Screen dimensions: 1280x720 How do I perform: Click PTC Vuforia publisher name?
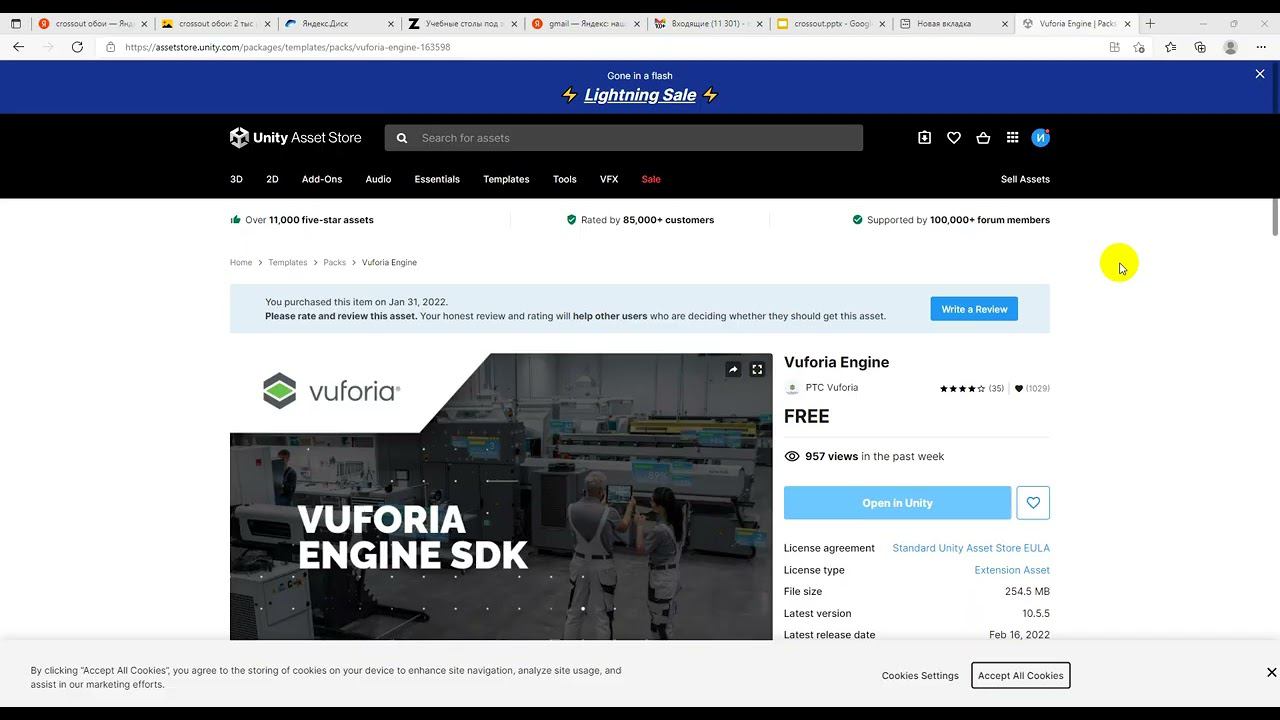tap(832, 388)
